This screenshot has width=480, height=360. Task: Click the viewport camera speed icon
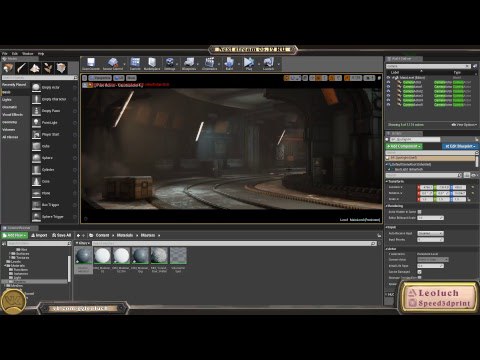369,78
